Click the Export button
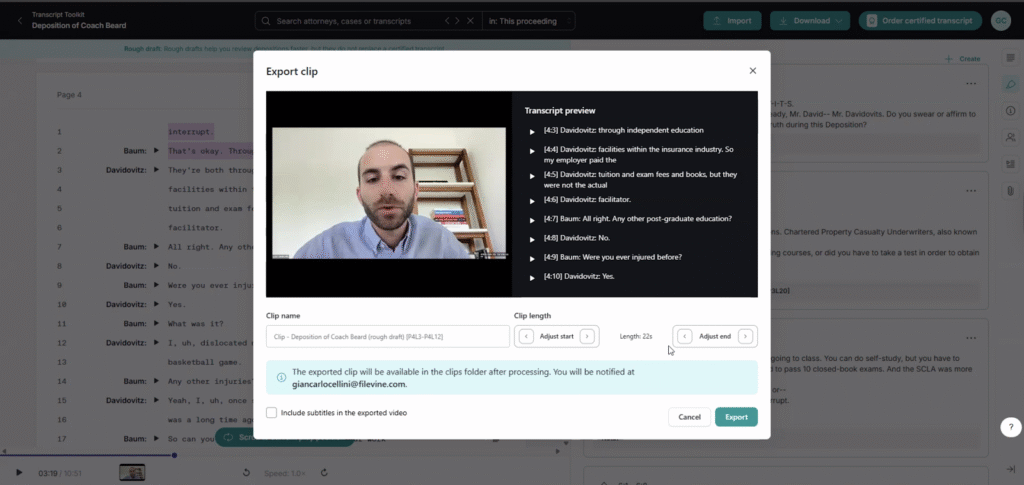Image resolution: width=1024 pixels, height=485 pixels. [x=736, y=417]
